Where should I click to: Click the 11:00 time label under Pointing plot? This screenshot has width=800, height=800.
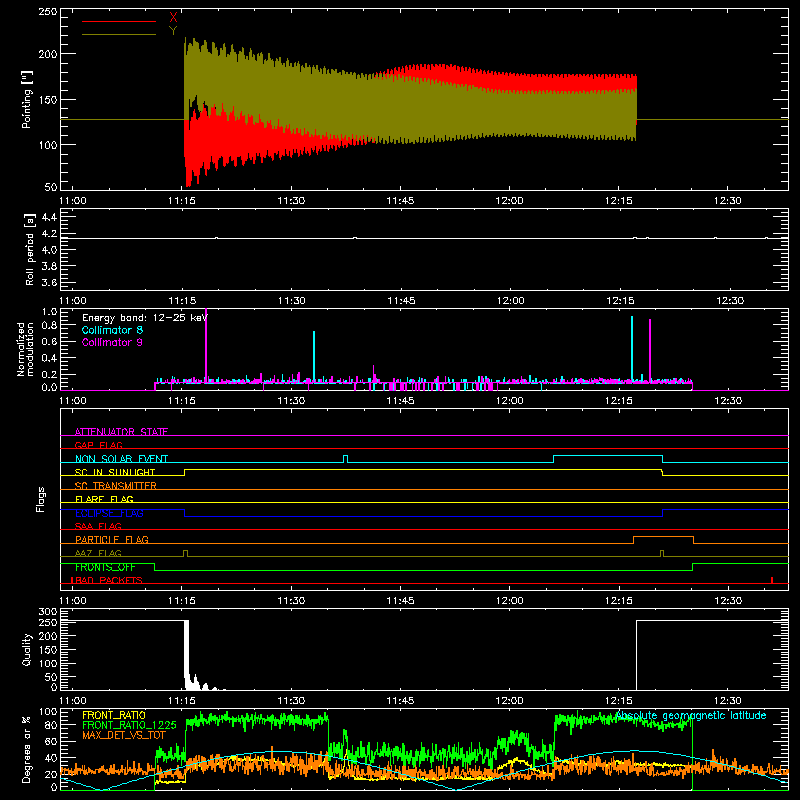(x=73, y=201)
